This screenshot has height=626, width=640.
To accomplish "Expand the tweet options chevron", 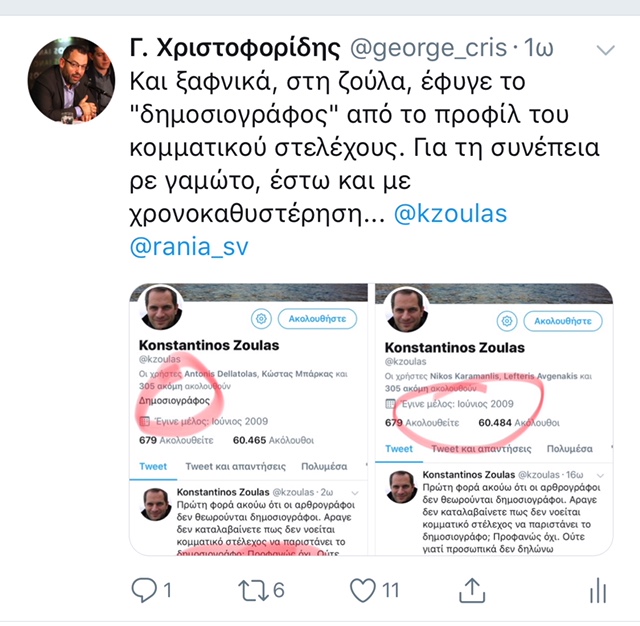I will pyautogui.click(x=606, y=50).
